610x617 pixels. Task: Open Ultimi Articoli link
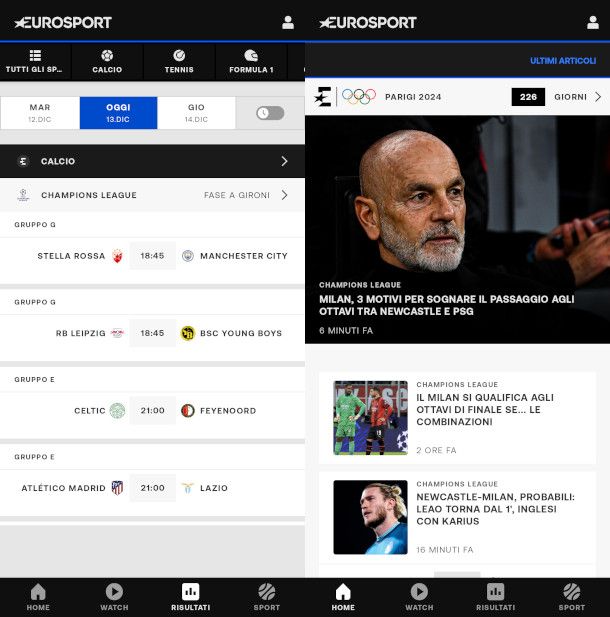tap(563, 61)
